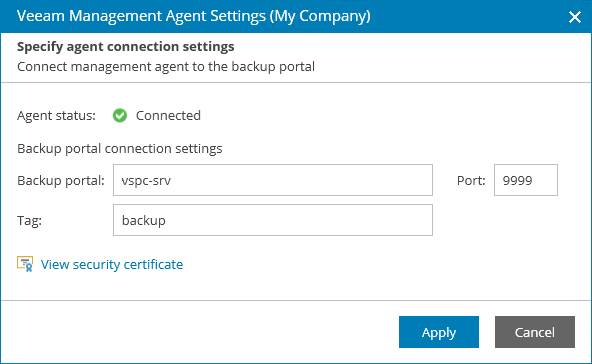The width and height of the screenshot is (592, 364).
Task: Click the security certificate icon
Action: [25, 264]
